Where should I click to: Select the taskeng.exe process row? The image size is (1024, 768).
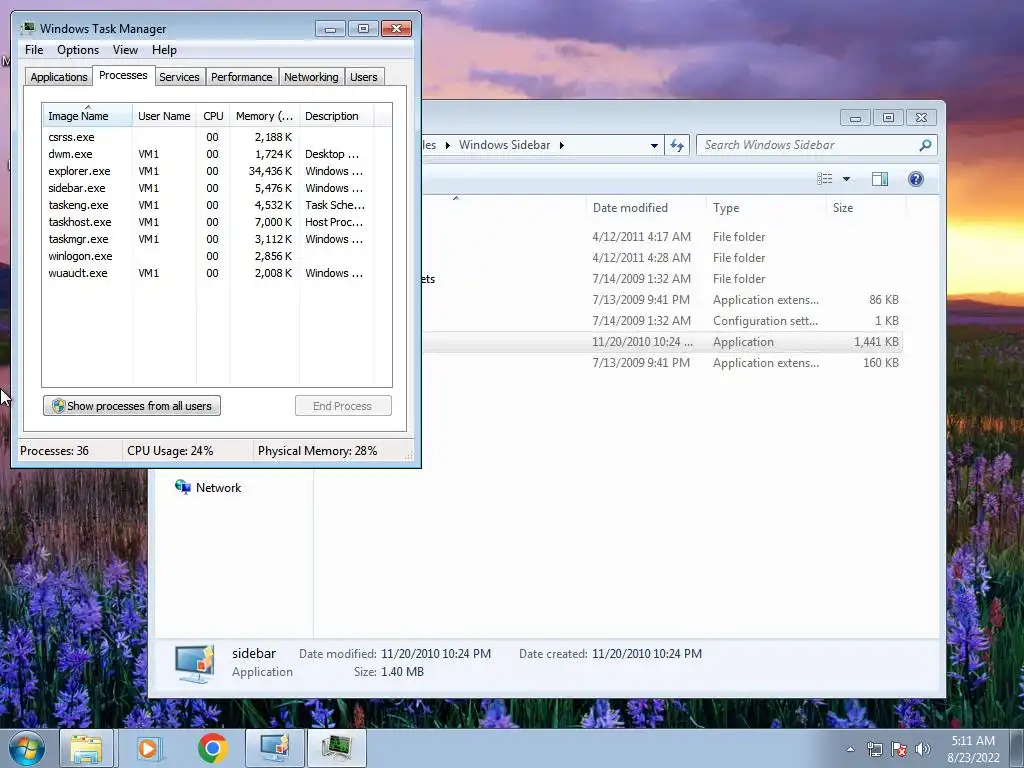tap(208, 205)
